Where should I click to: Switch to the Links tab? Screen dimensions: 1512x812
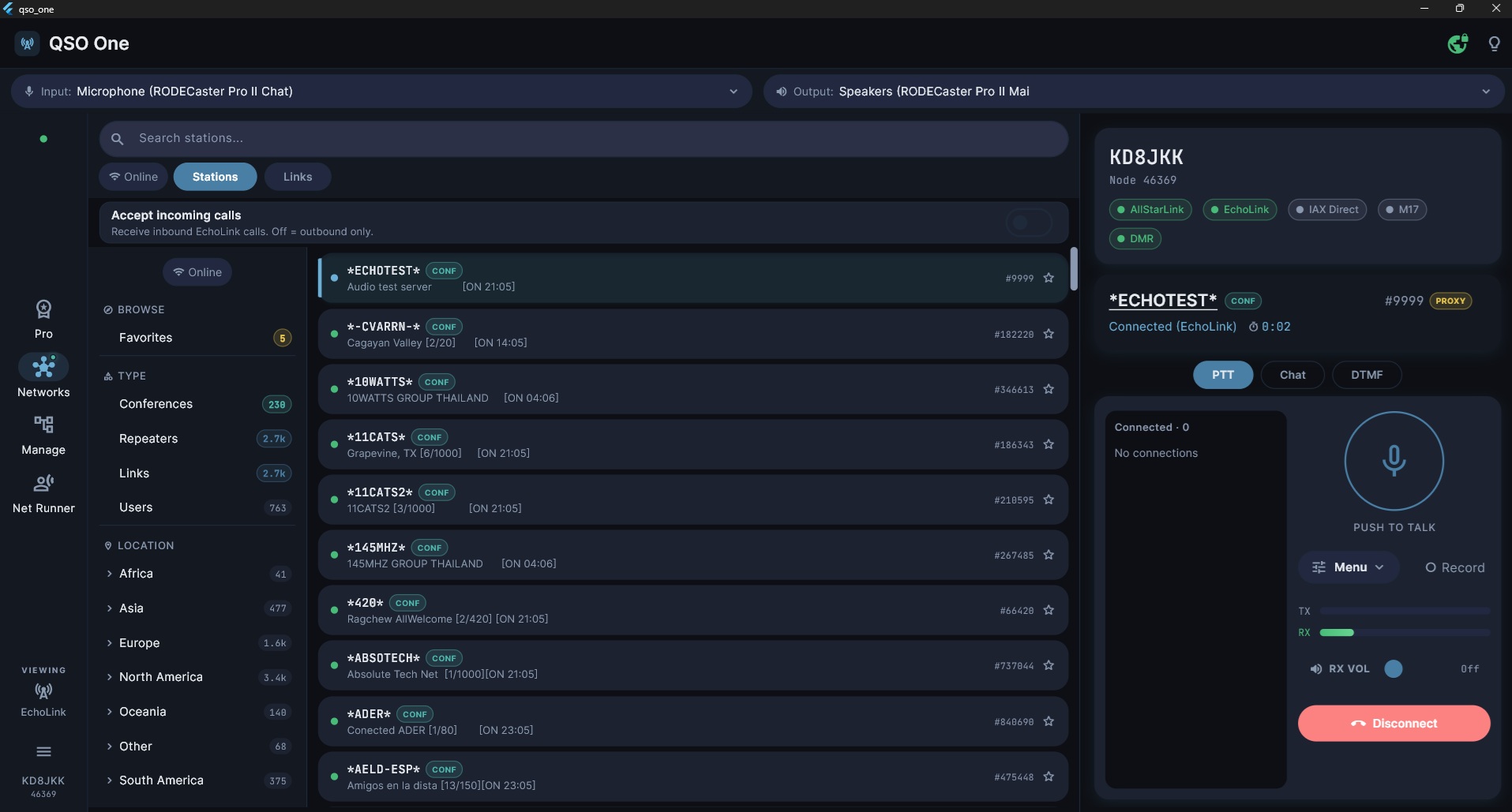pos(298,177)
